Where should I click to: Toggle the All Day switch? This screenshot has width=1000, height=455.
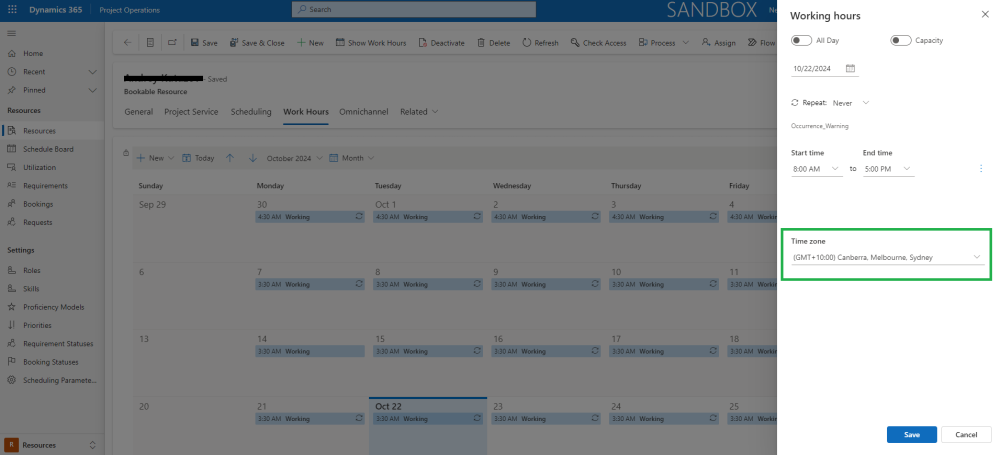801,40
